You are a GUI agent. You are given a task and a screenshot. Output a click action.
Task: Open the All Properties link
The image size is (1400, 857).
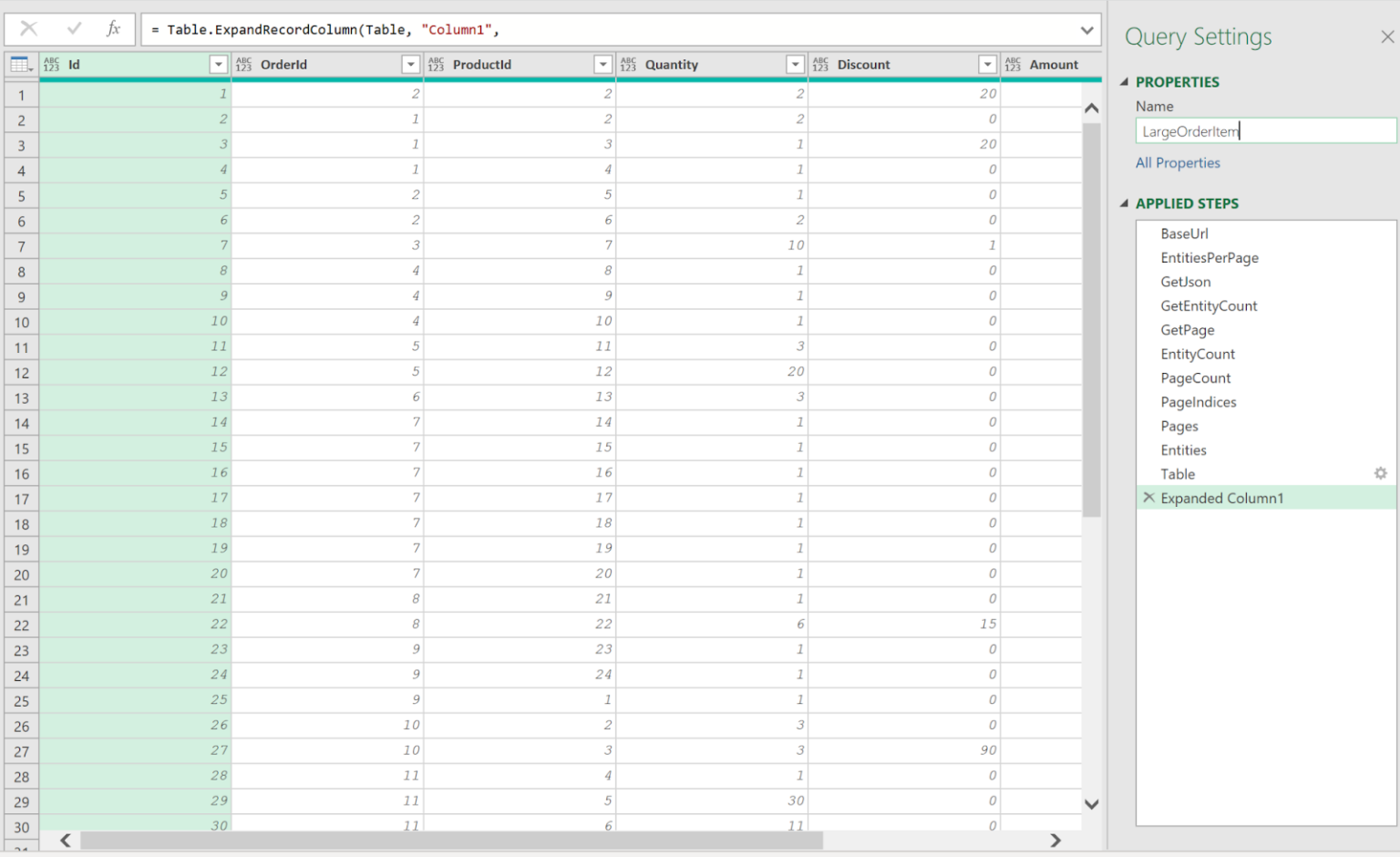pyautogui.click(x=1178, y=163)
